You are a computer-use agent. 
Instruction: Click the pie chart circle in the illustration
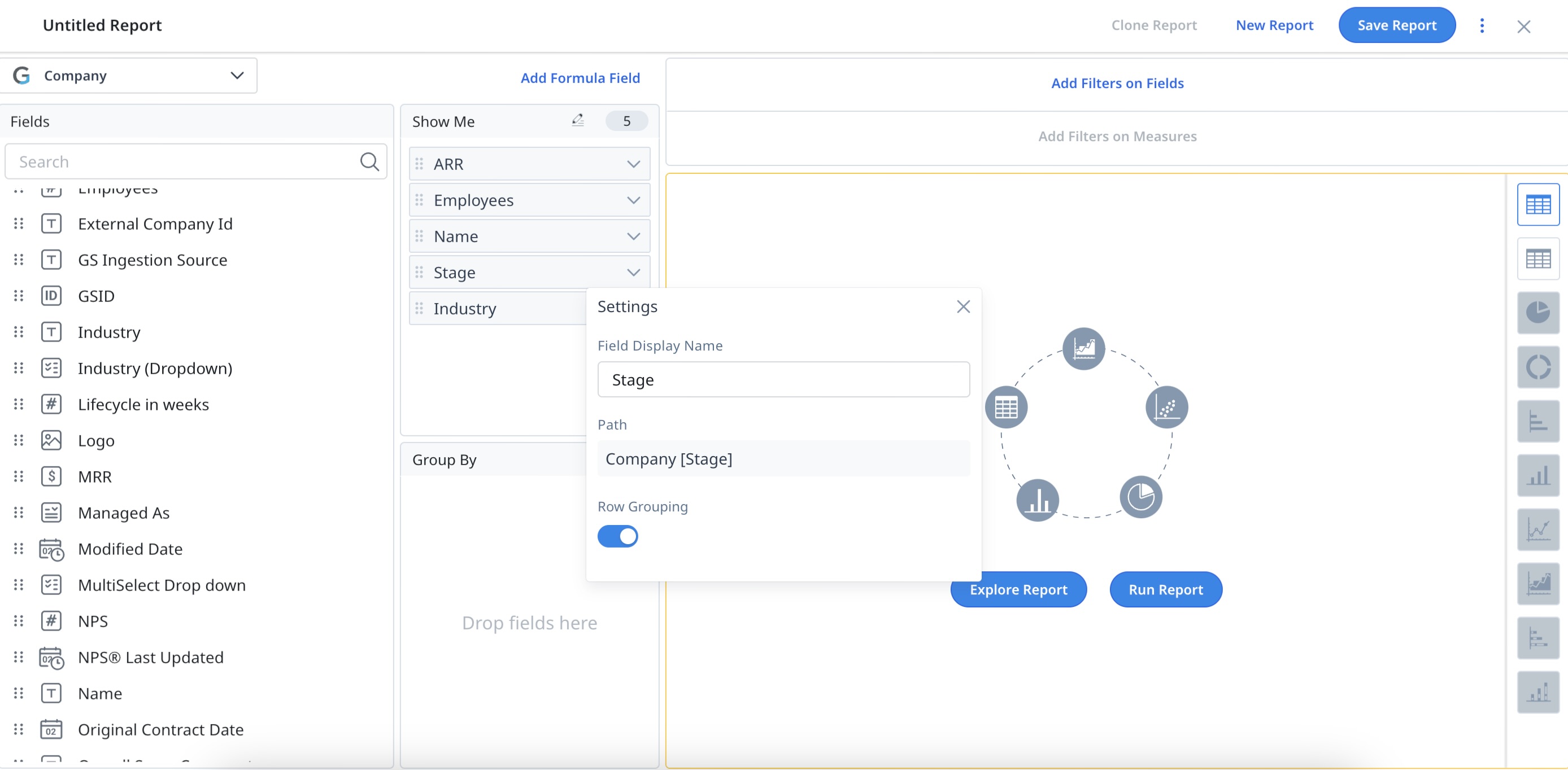pyautogui.click(x=1140, y=497)
